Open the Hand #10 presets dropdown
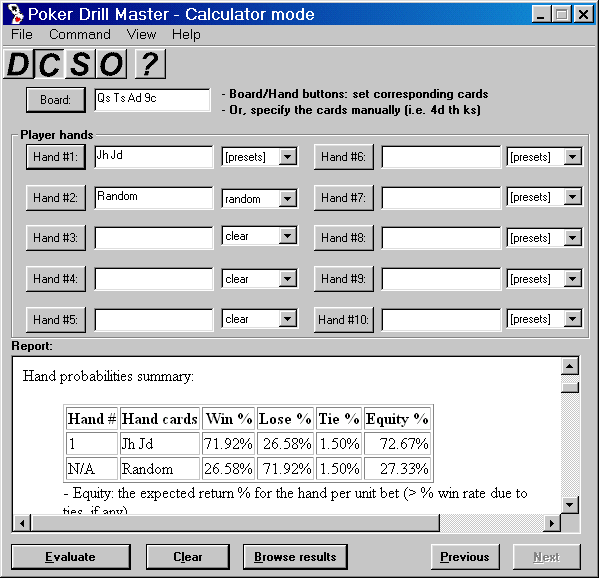The width and height of the screenshot is (599, 578). 545,319
